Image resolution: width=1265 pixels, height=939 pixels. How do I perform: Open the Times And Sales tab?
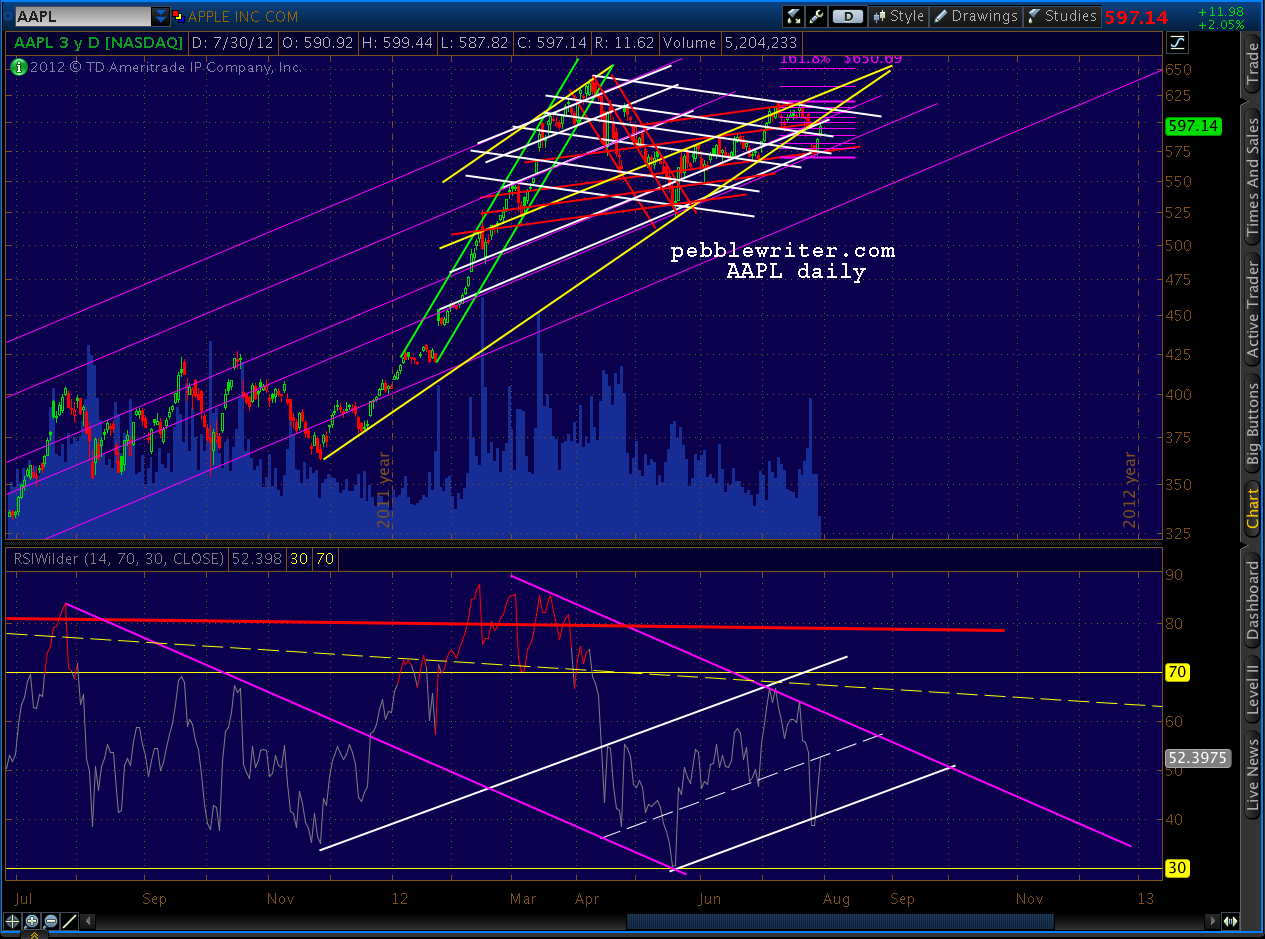coord(1252,178)
